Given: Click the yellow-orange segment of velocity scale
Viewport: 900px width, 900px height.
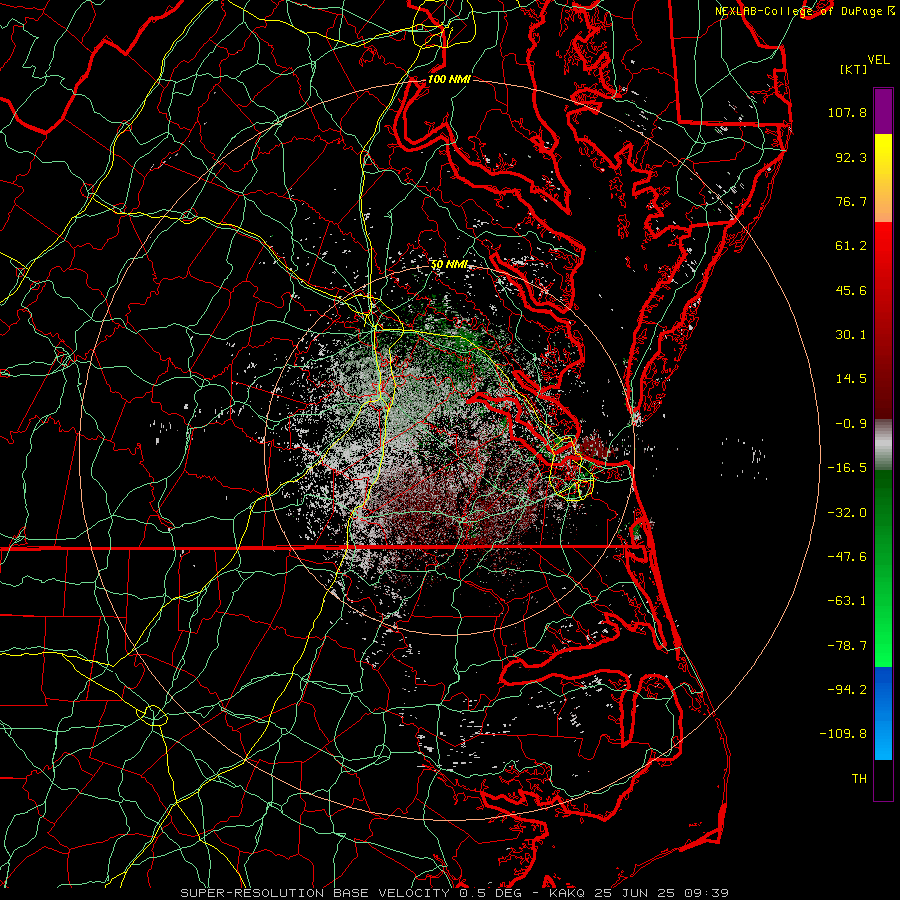Looking at the screenshot, I should pos(883,178).
